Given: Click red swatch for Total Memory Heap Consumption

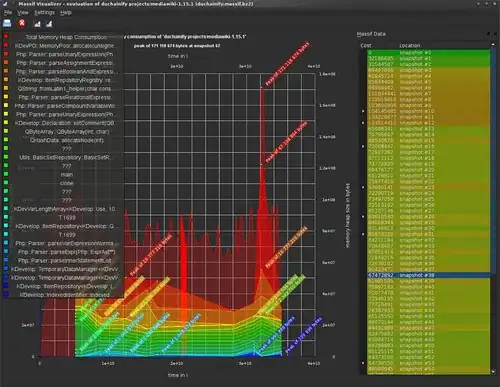Looking at the screenshot, I should click(x=6, y=37).
